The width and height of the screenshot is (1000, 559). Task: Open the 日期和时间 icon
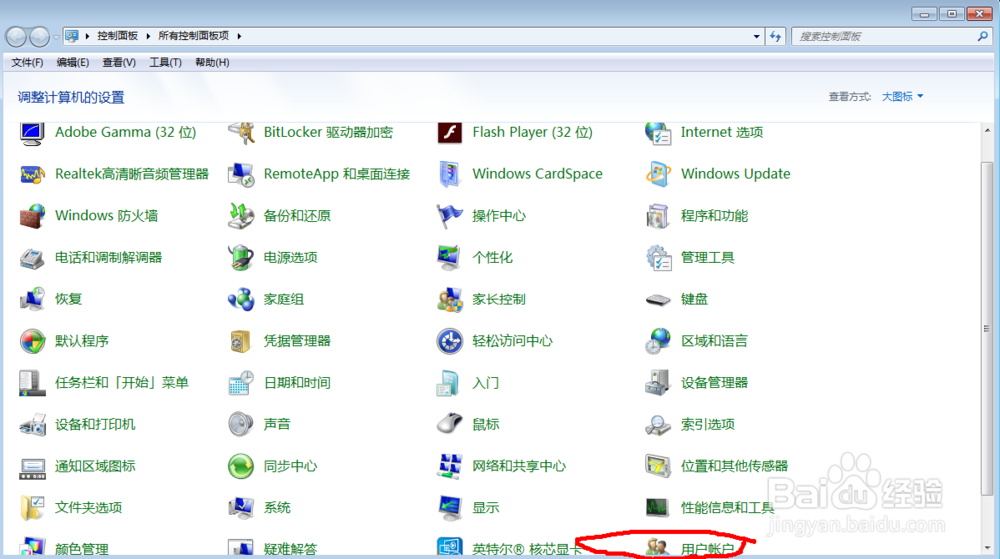coord(241,382)
